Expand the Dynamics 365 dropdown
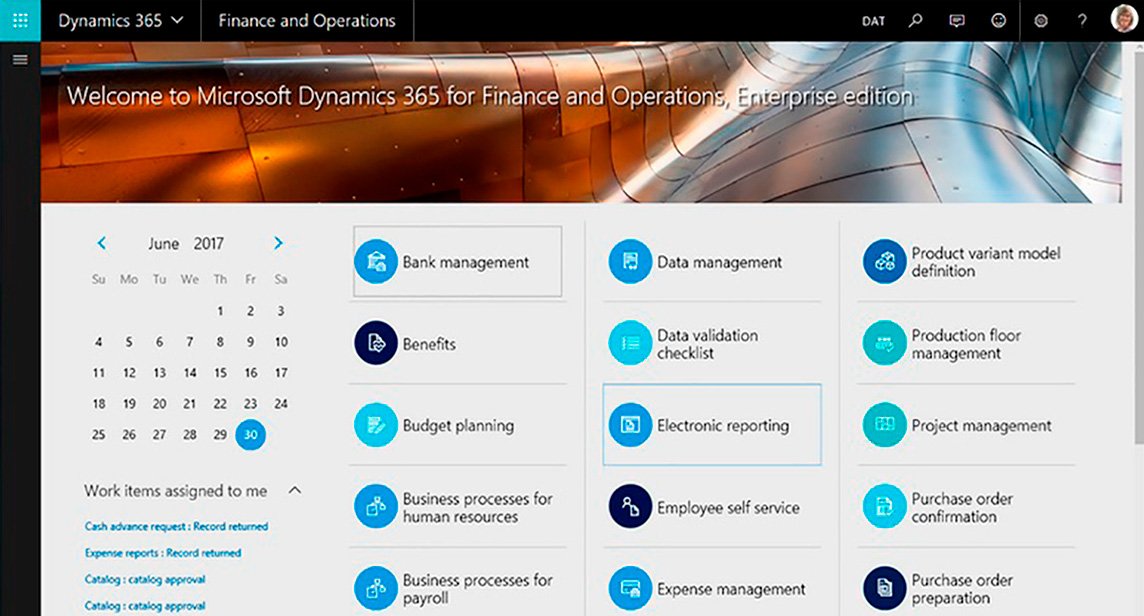1144x616 pixels. point(120,20)
